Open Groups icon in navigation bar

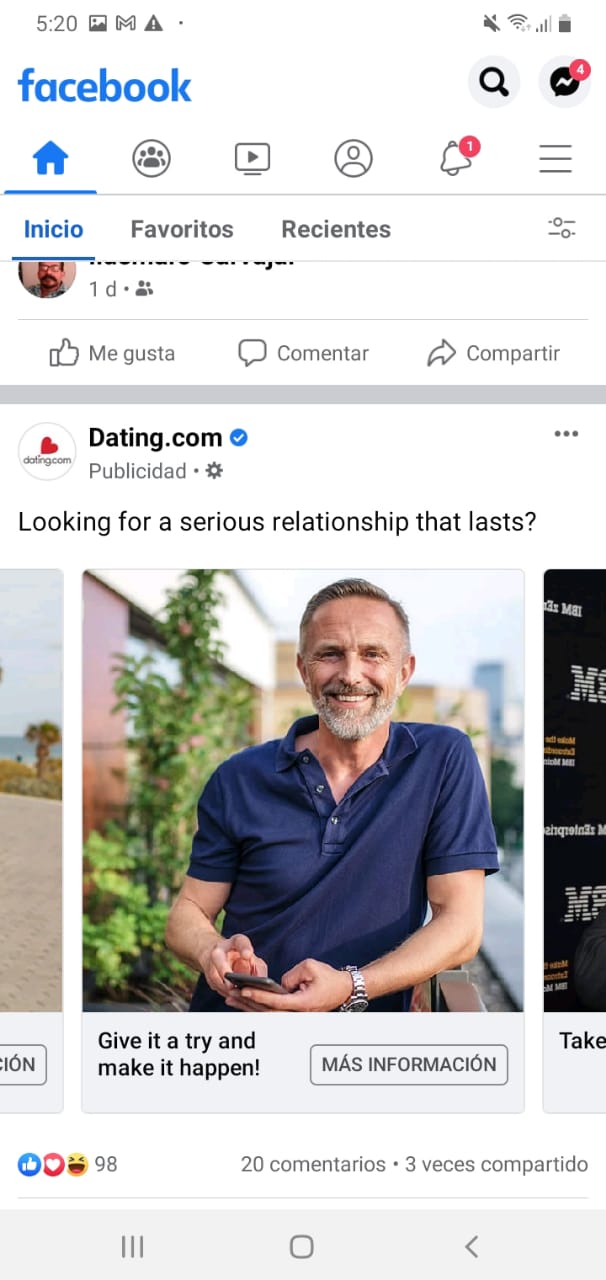[151, 158]
